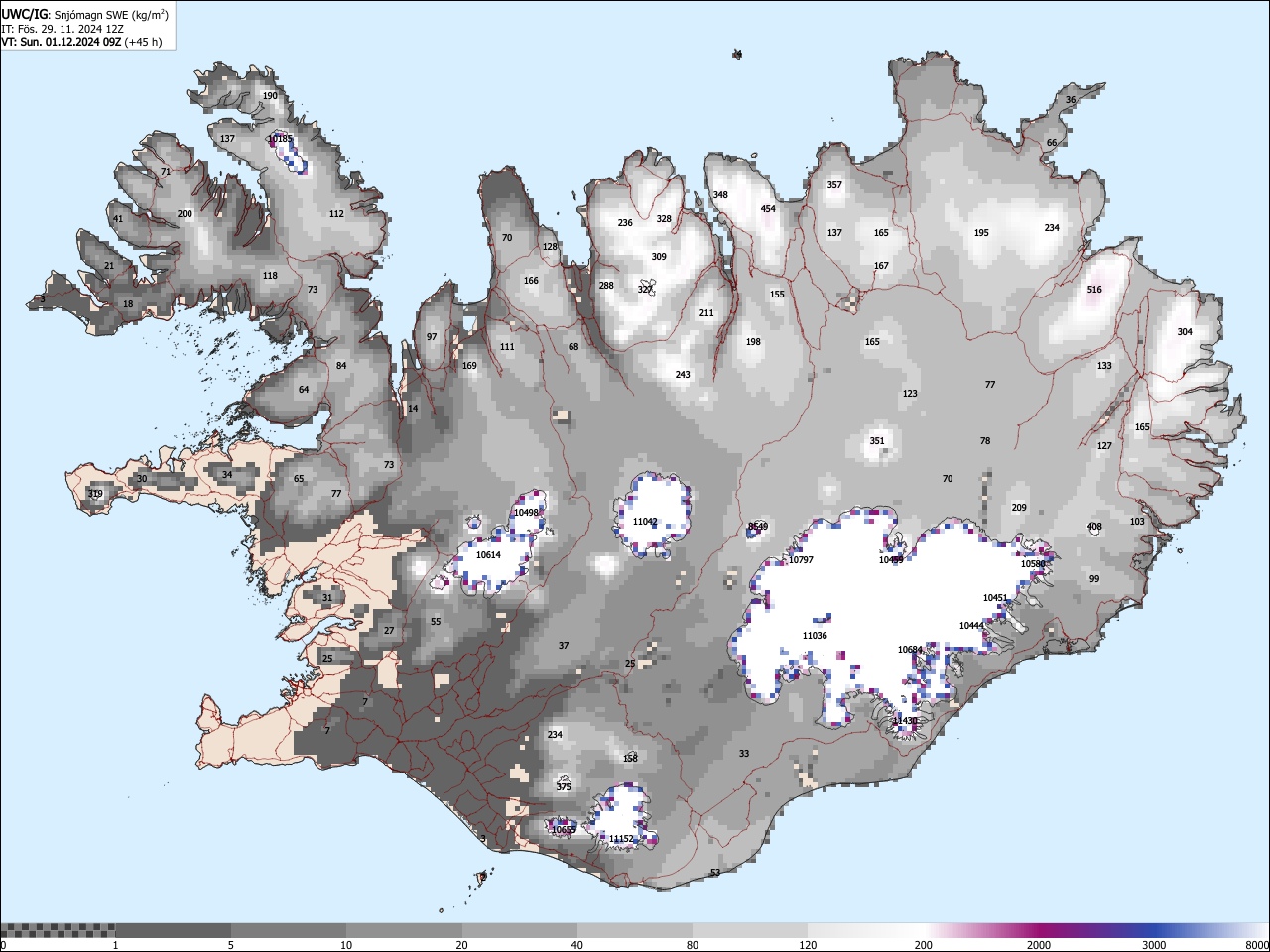This screenshot has height=952, width=1270.
Task: Click the title 'UWC/IG: Snjómagn SWE (kg/m²)'
Action: pyautogui.click(x=85, y=14)
